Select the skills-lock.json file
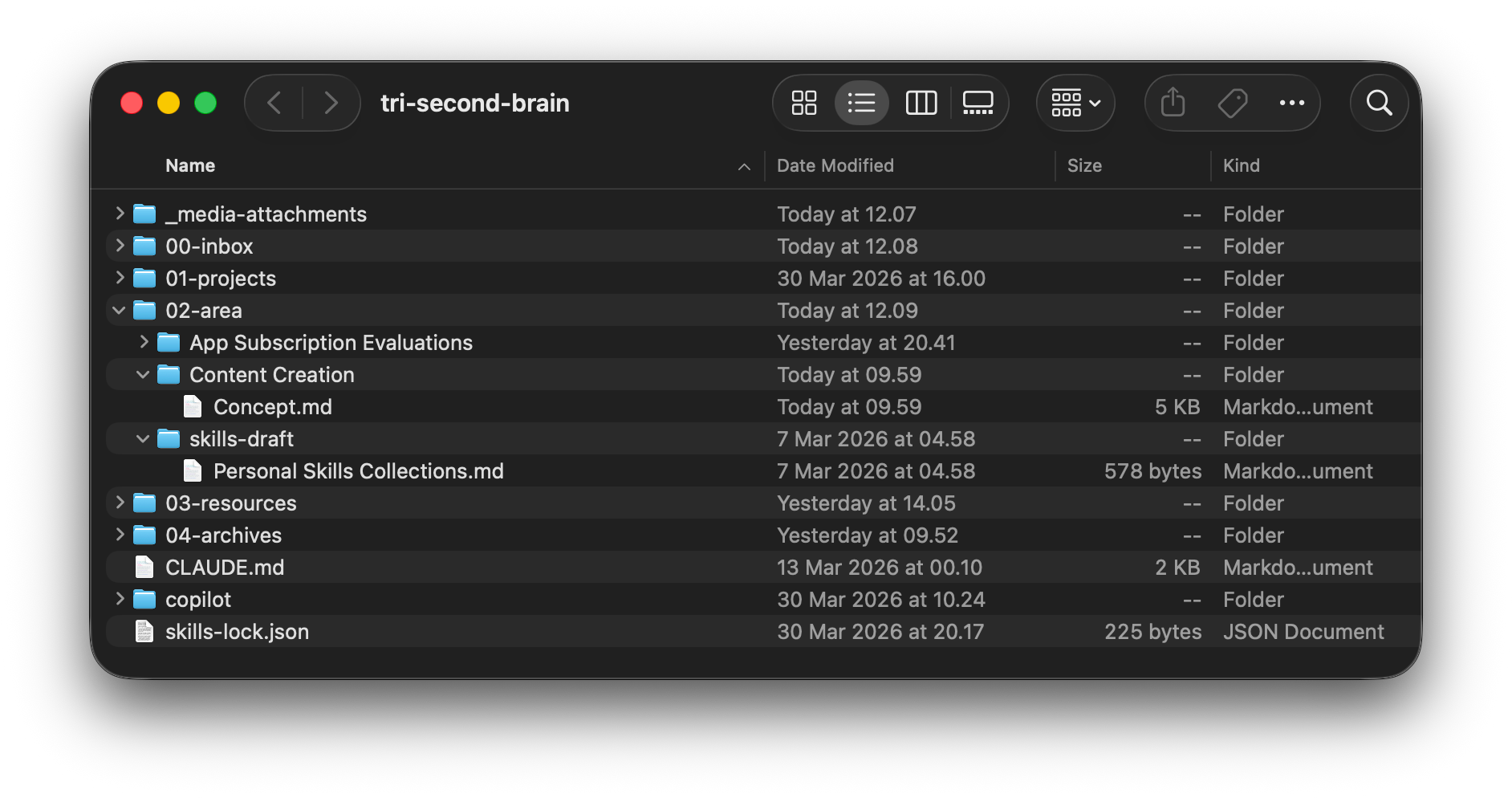The image size is (1512, 798). pos(237,632)
